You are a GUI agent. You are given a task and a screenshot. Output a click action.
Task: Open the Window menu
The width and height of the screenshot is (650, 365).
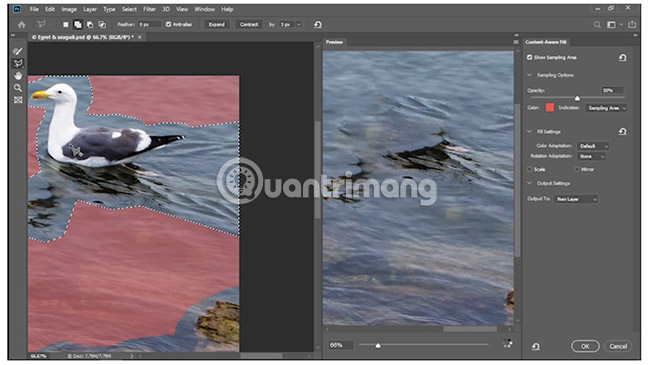pyautogui.click(x=204, y=9)
